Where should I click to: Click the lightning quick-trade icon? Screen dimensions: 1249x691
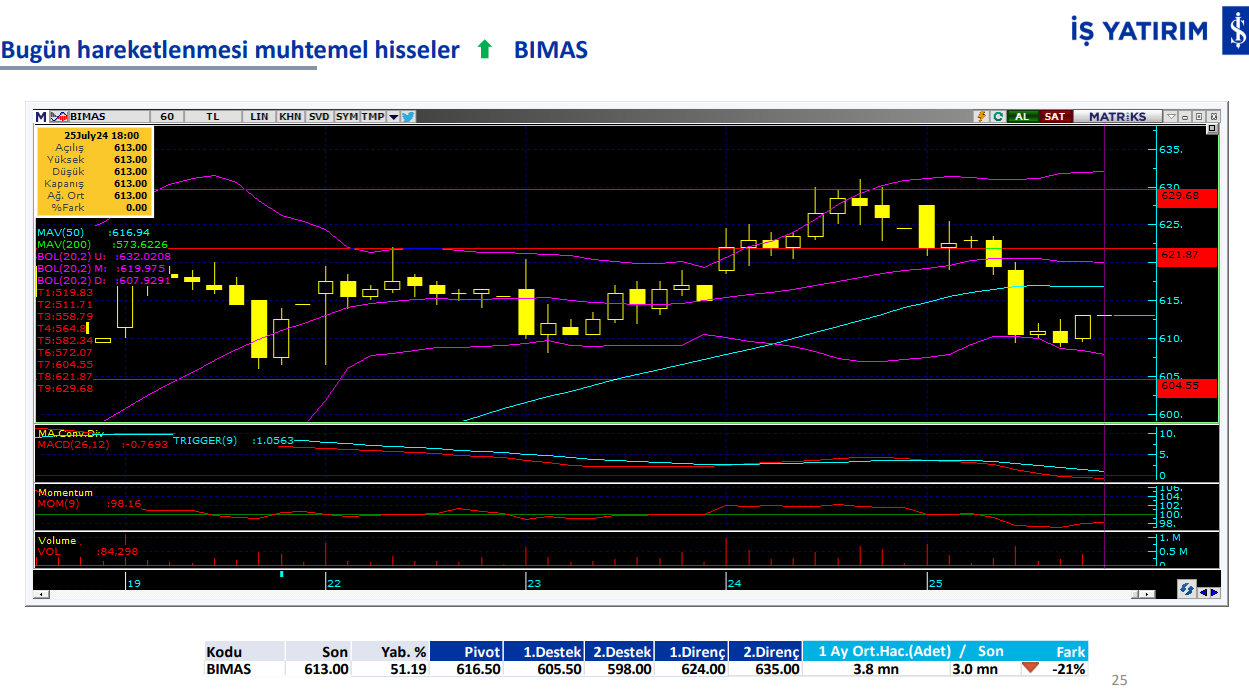tap(981, 116)
